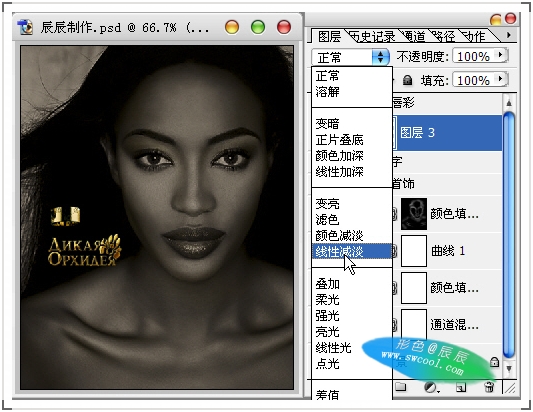Choose 滤色 blend mode

tap(352, 220)
